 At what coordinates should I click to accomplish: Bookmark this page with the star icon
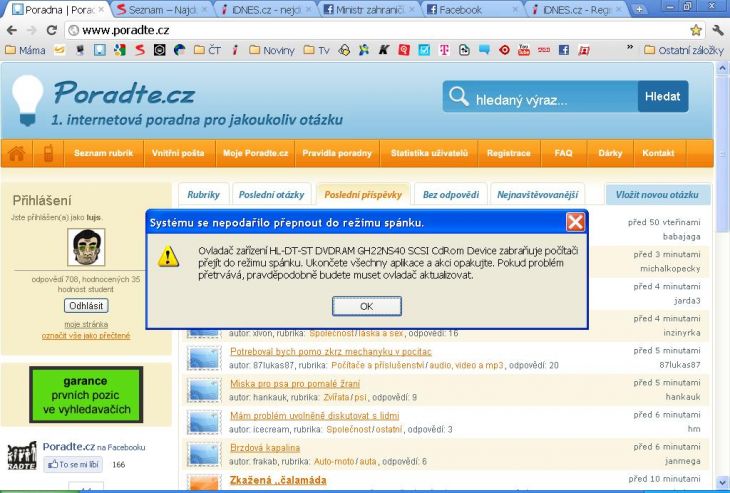(696, 31)
